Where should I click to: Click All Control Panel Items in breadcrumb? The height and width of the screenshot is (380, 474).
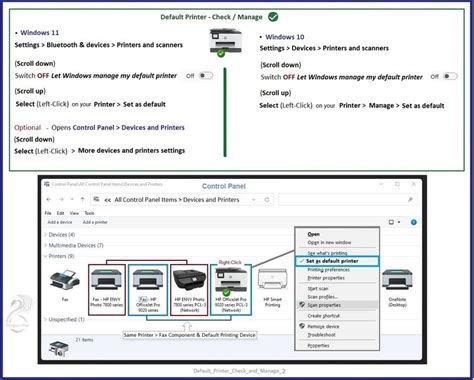point(146,200)
